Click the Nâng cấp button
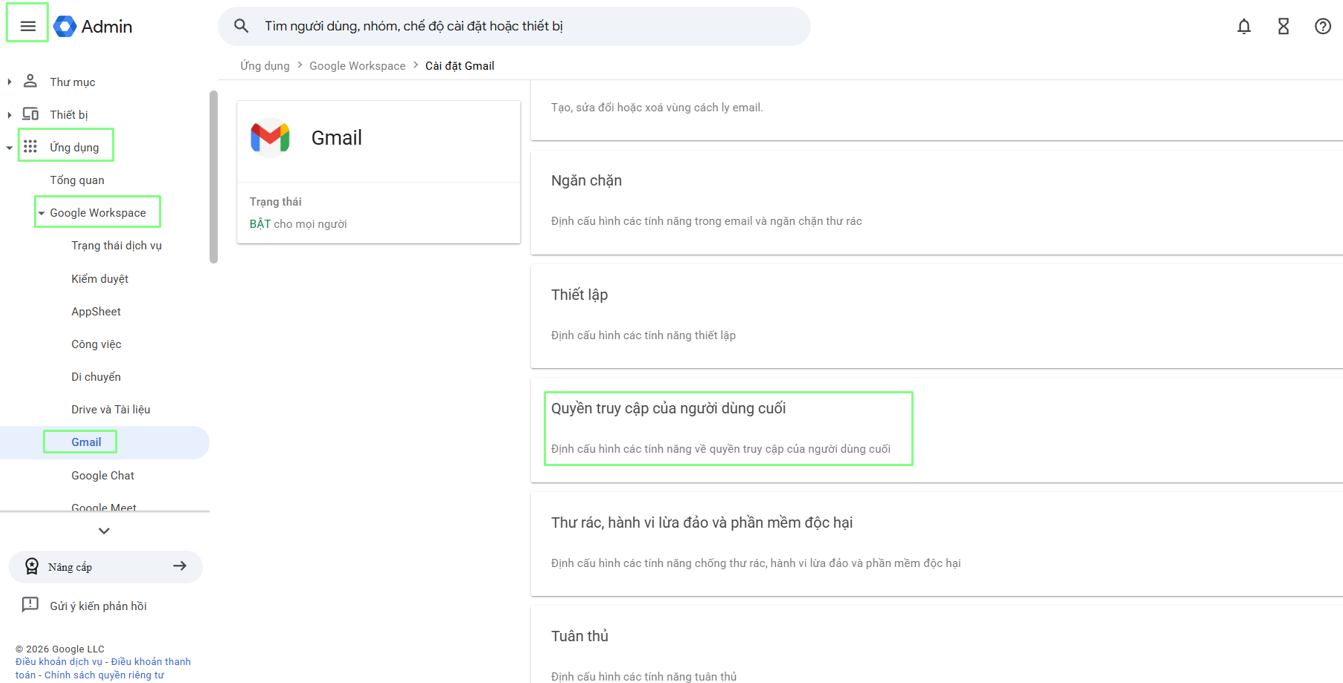Viewport: 1343px width, 683px height. tap(105, 567)
